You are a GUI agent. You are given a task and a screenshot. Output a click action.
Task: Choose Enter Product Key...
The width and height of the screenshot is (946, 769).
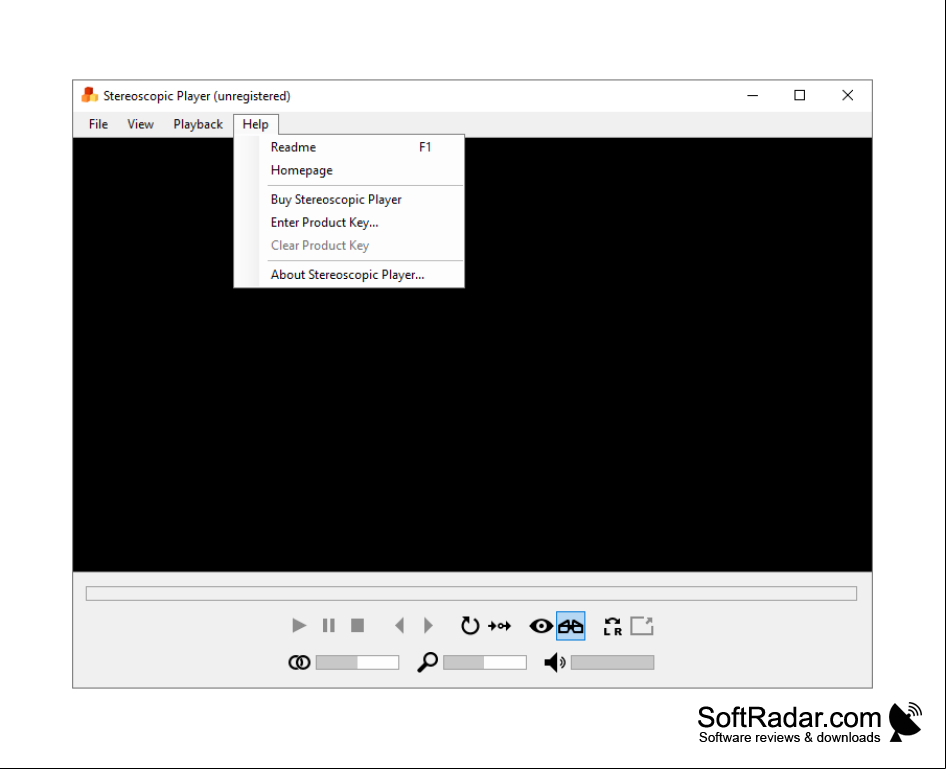[x=349, y=223]
